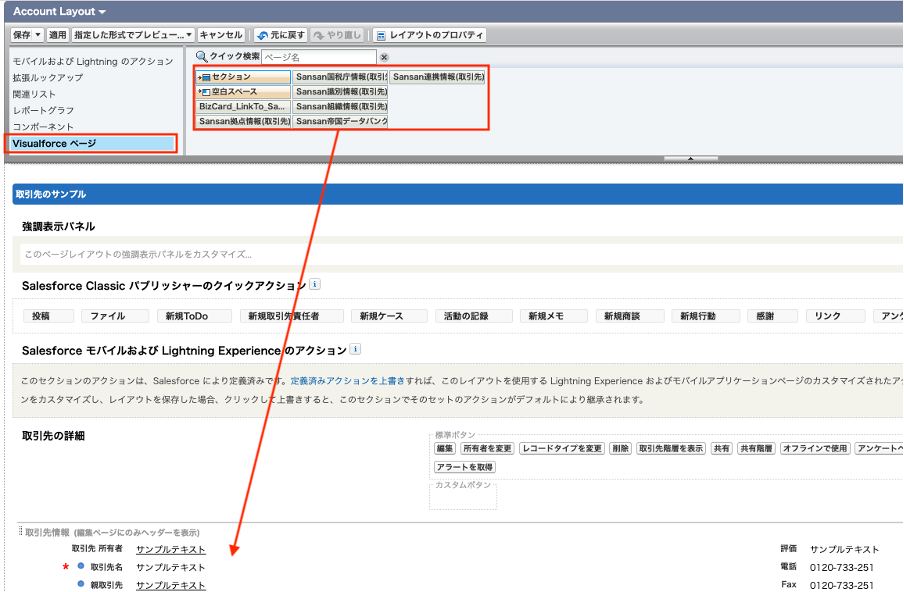
Task: Click the 所有者を変更 standard button
Action: [487, 448]
